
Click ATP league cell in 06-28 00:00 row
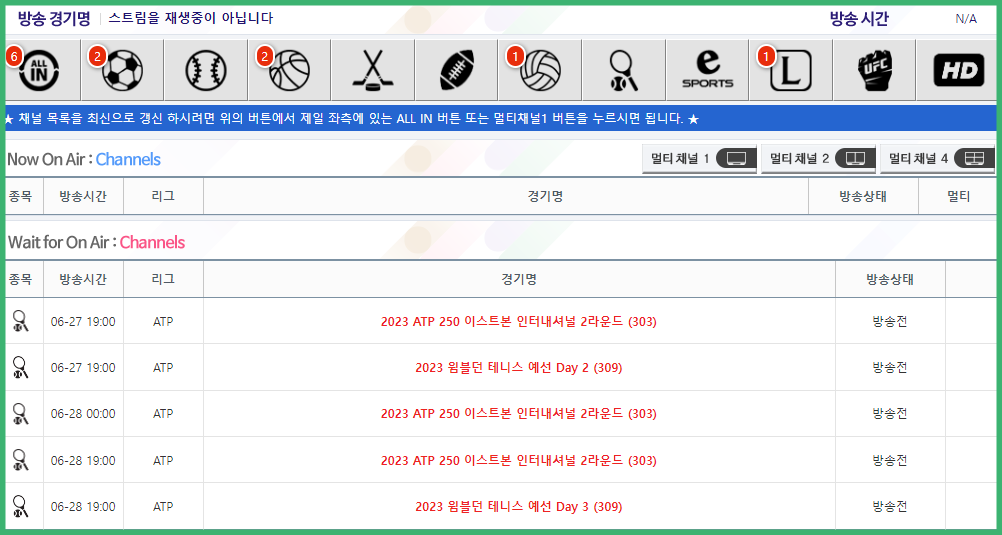click(x=163, y=414)
